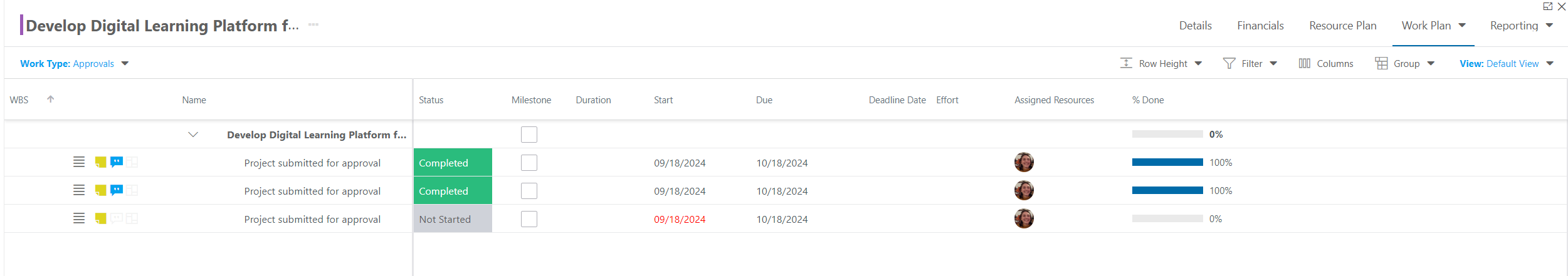Check Milestone box on first Completed row
Screen dimensions: 1568x276
point(529,163)
